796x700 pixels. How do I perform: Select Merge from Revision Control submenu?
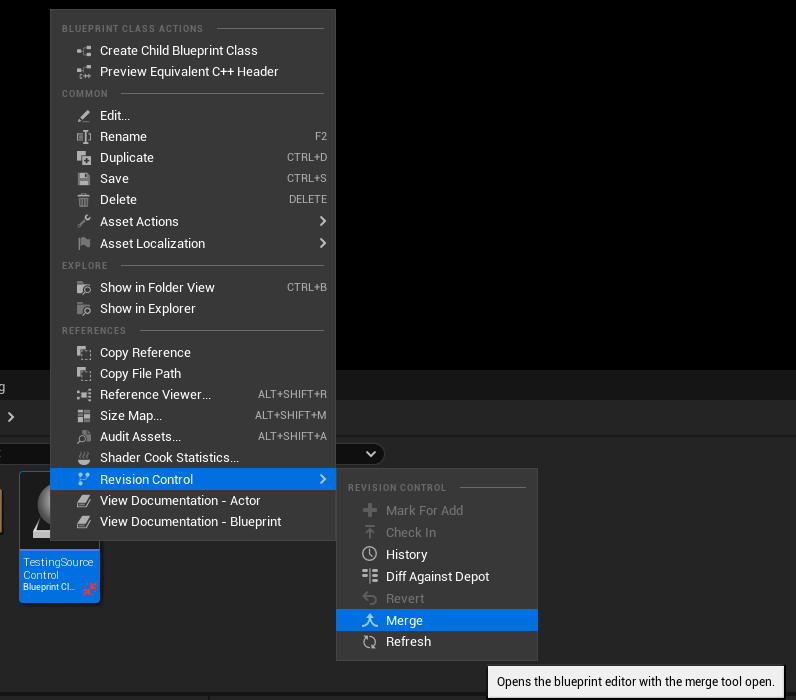404,621
